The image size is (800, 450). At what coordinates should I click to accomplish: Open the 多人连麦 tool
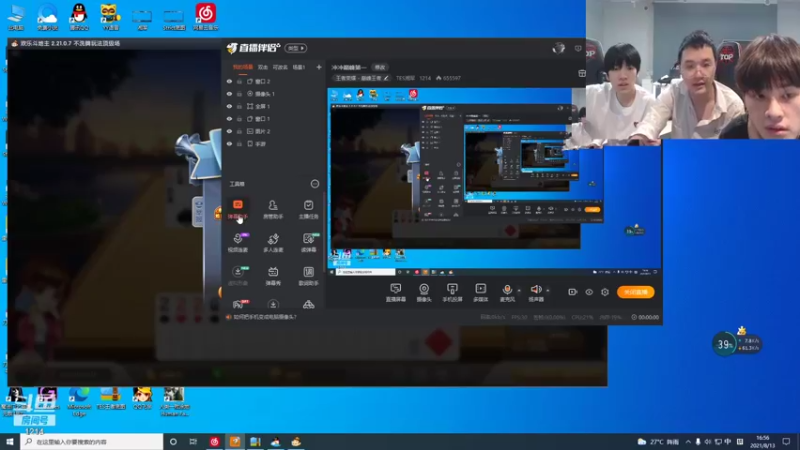click(273, 242)
